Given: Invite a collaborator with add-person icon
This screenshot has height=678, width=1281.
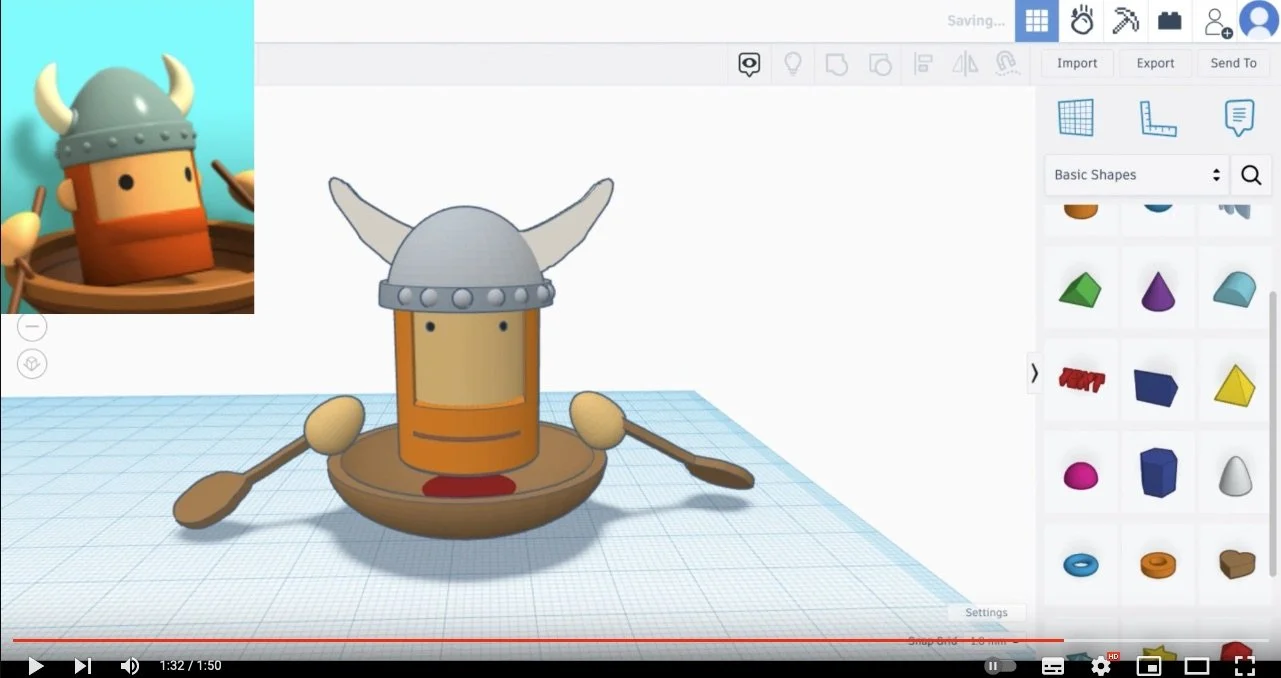Looking at the screenshot, I should click(1217, 21).
